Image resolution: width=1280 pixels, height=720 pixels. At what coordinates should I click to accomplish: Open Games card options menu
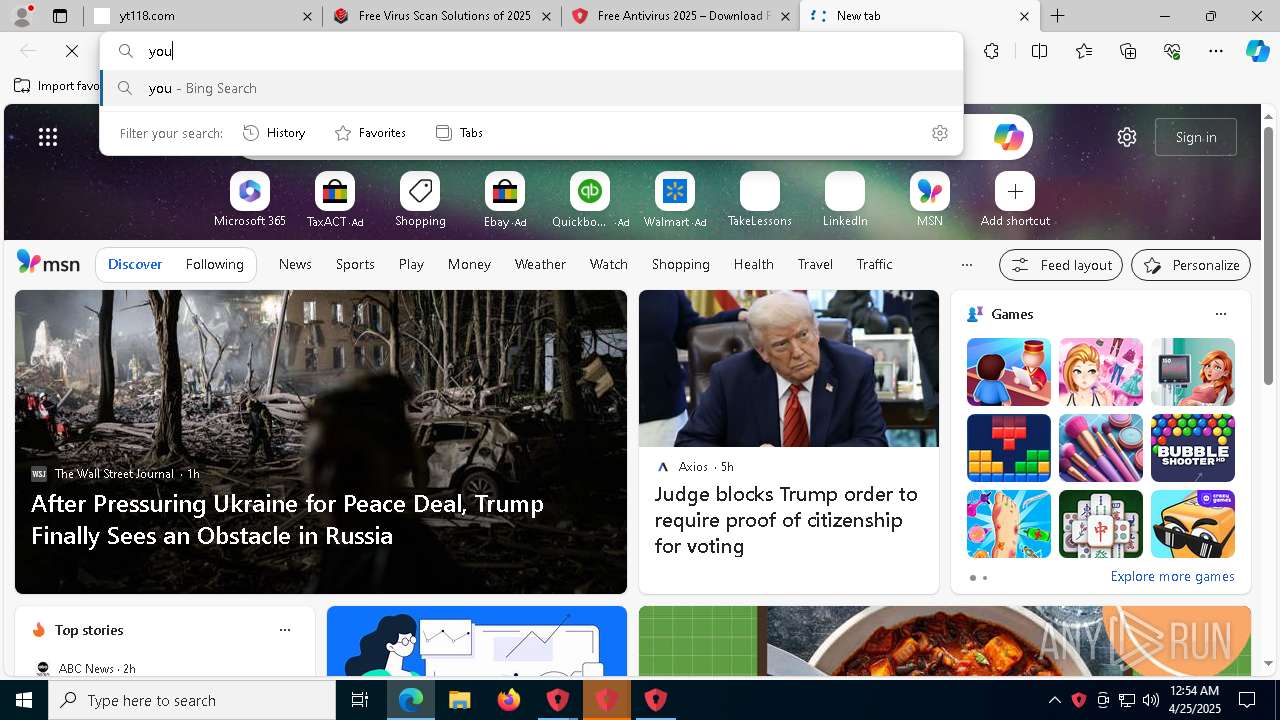click(x=1220, y=314)
